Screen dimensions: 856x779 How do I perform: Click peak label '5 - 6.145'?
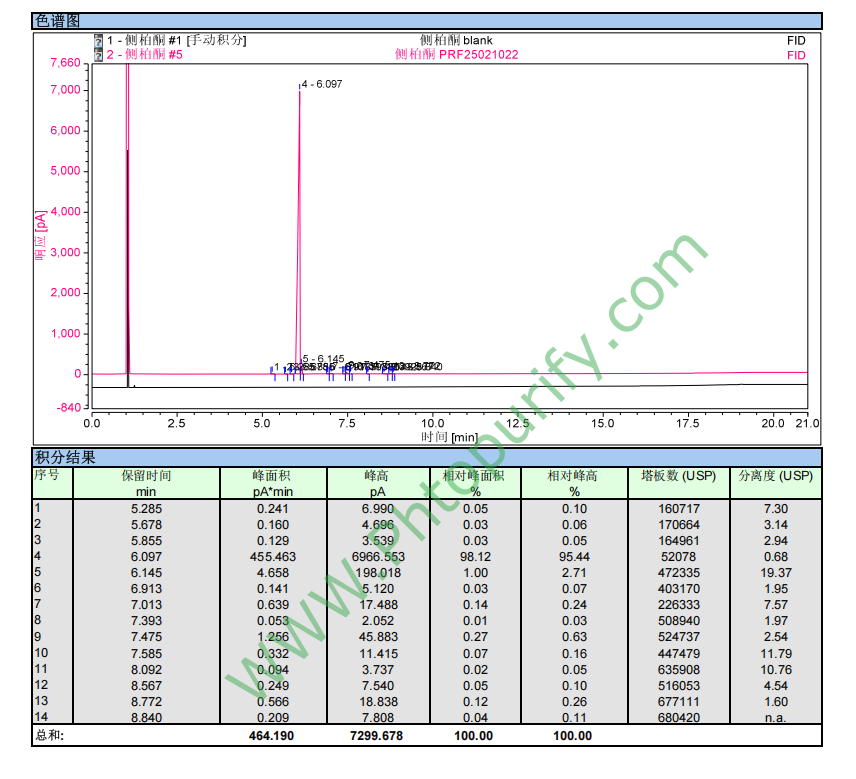(324, 358)
